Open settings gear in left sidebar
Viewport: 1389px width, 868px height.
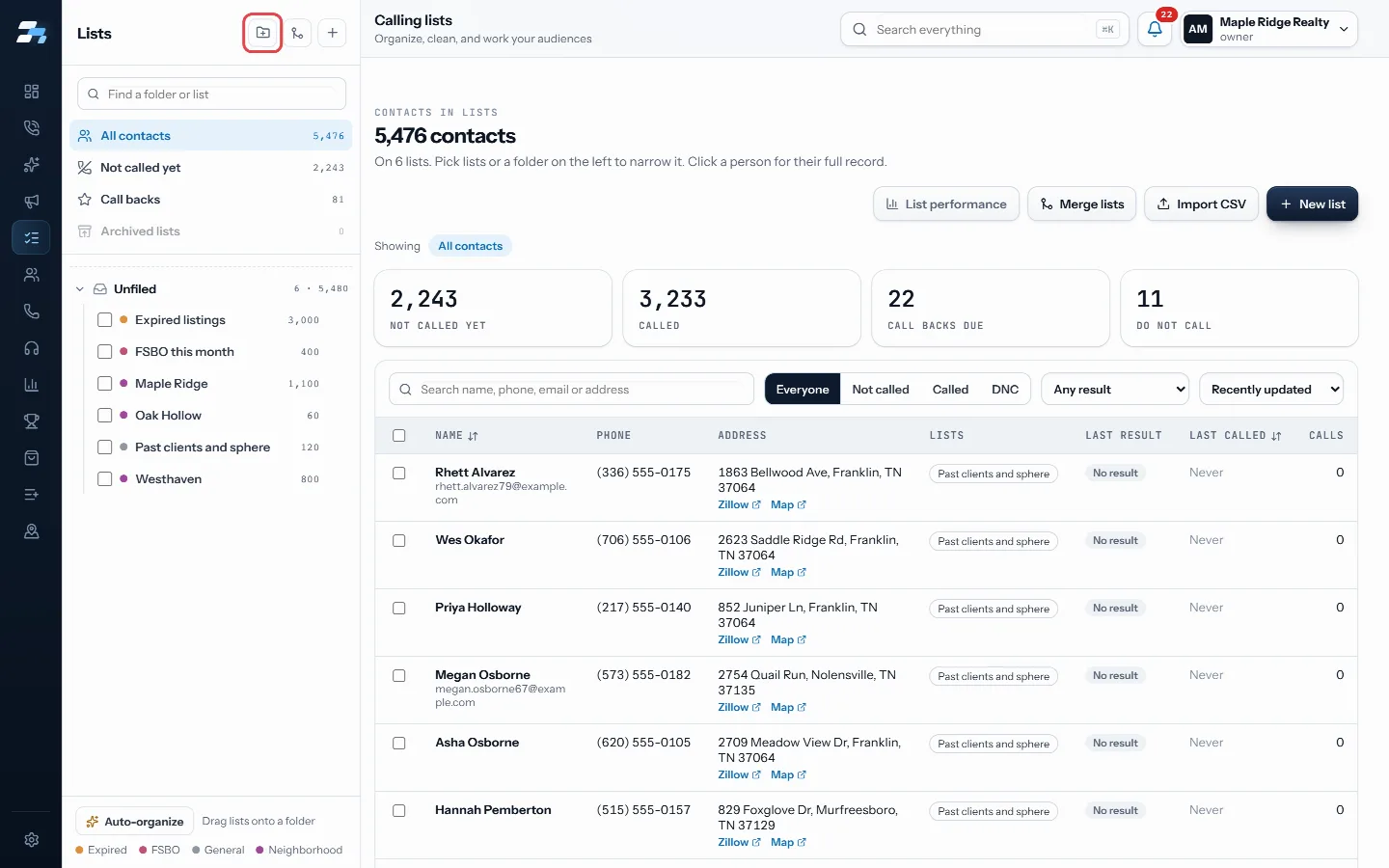31,840
